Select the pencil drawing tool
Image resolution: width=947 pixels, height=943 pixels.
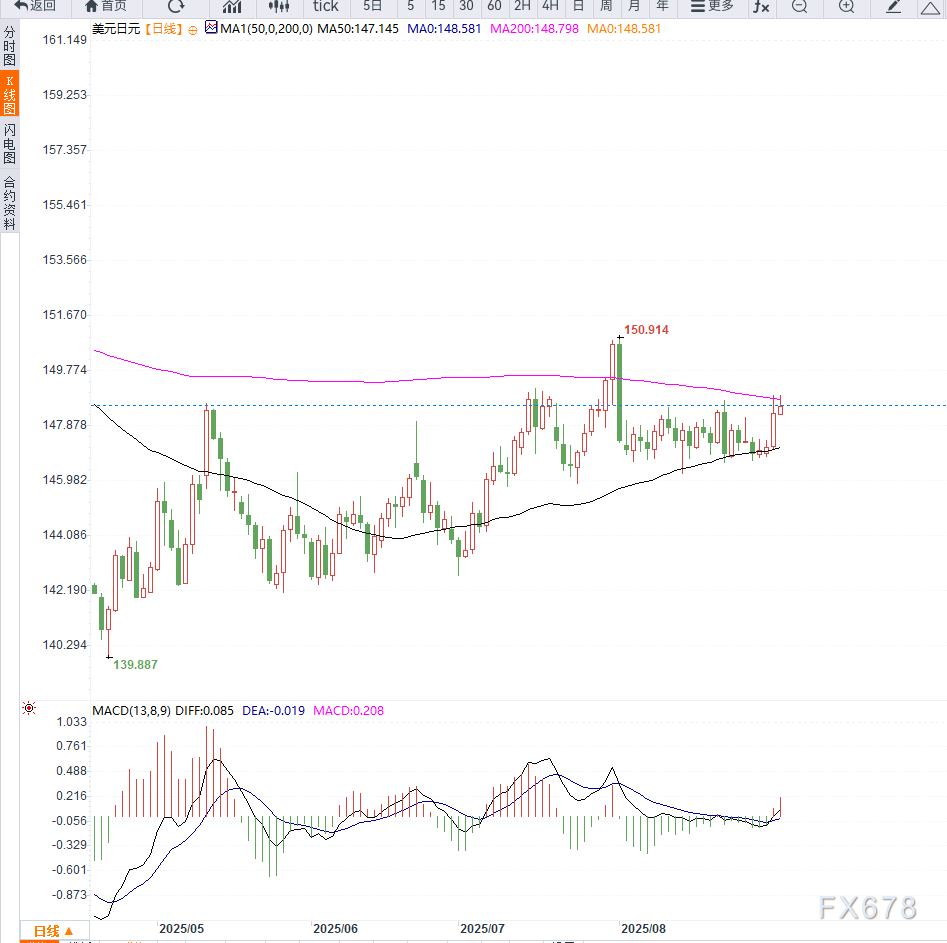(x=894, y=6)
